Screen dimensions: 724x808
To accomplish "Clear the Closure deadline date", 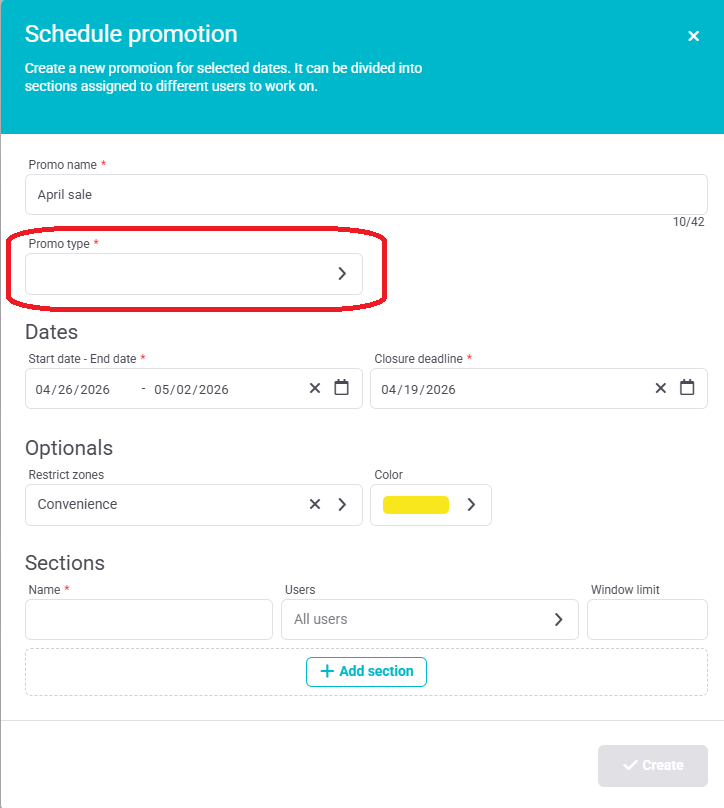I will (661, 388).
